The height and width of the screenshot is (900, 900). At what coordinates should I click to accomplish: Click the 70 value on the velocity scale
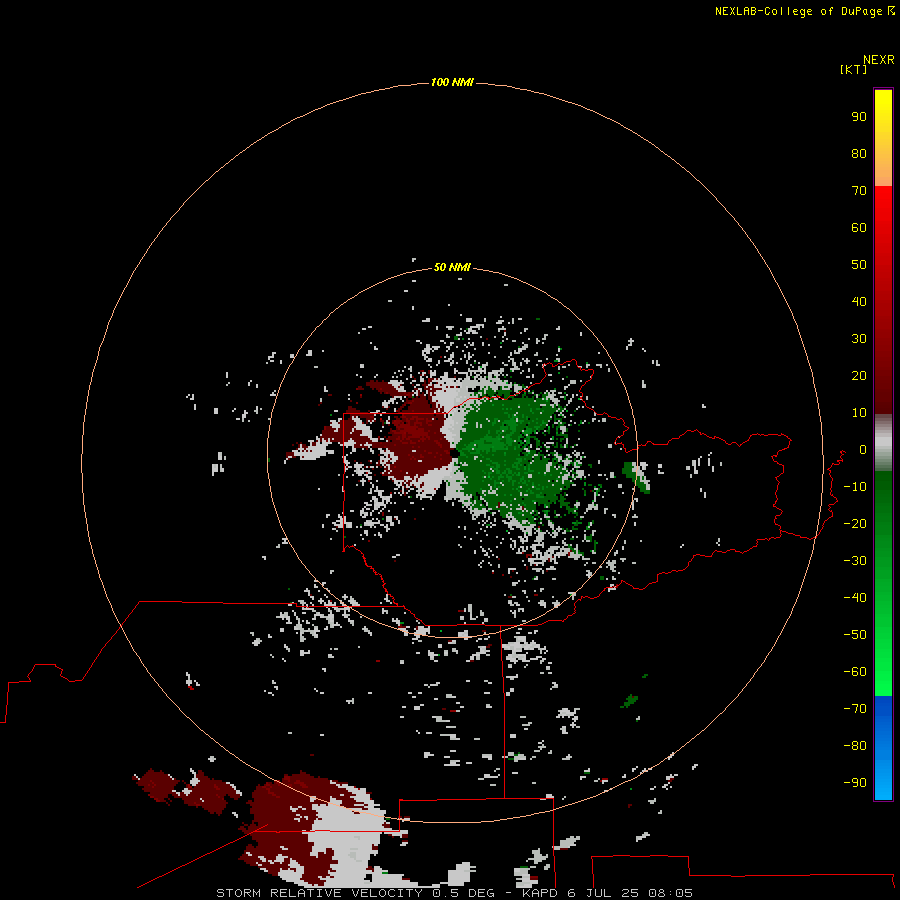point(859,191)
